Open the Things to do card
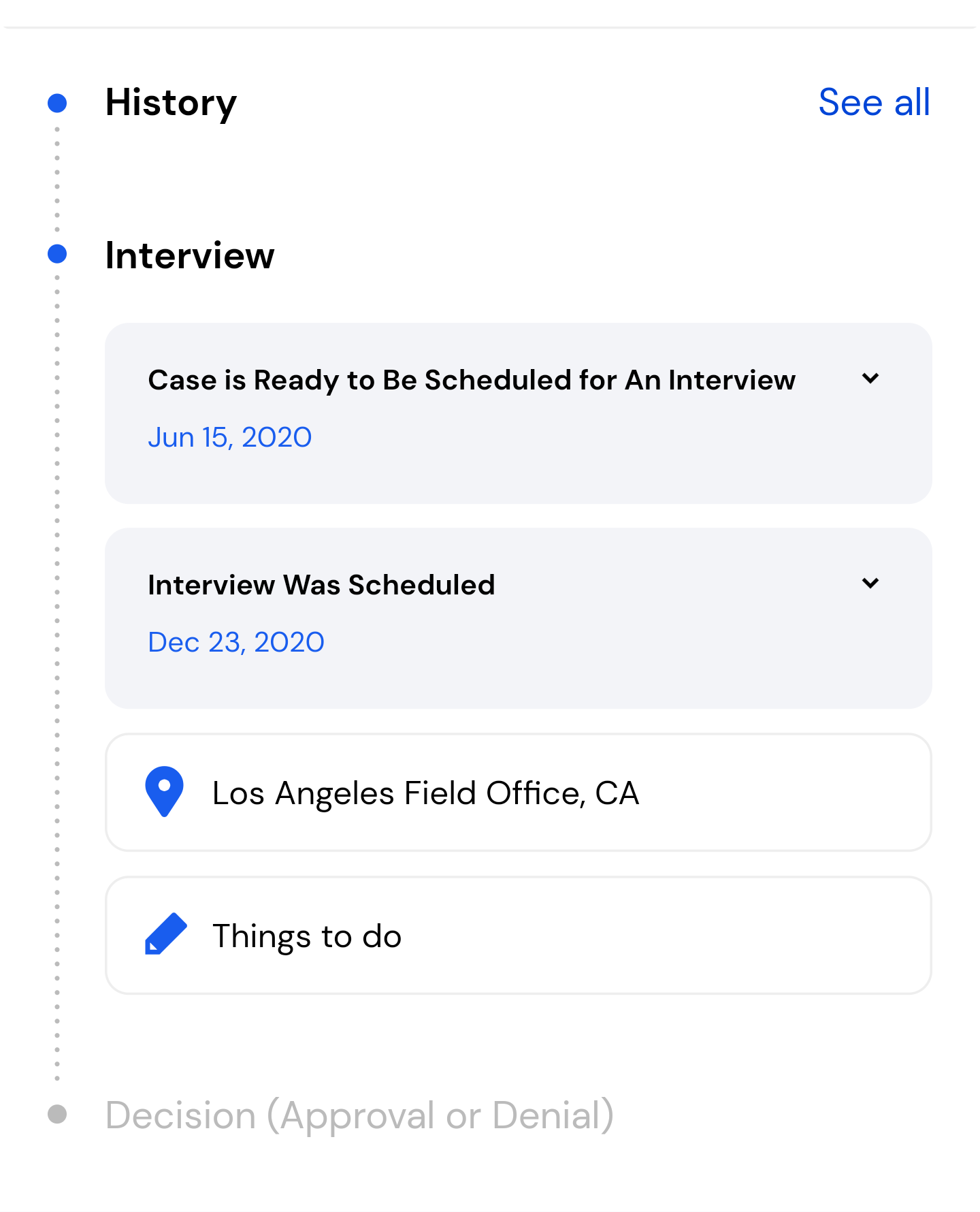Screen dimensions: 980x1212 click(x=519, y=936)
